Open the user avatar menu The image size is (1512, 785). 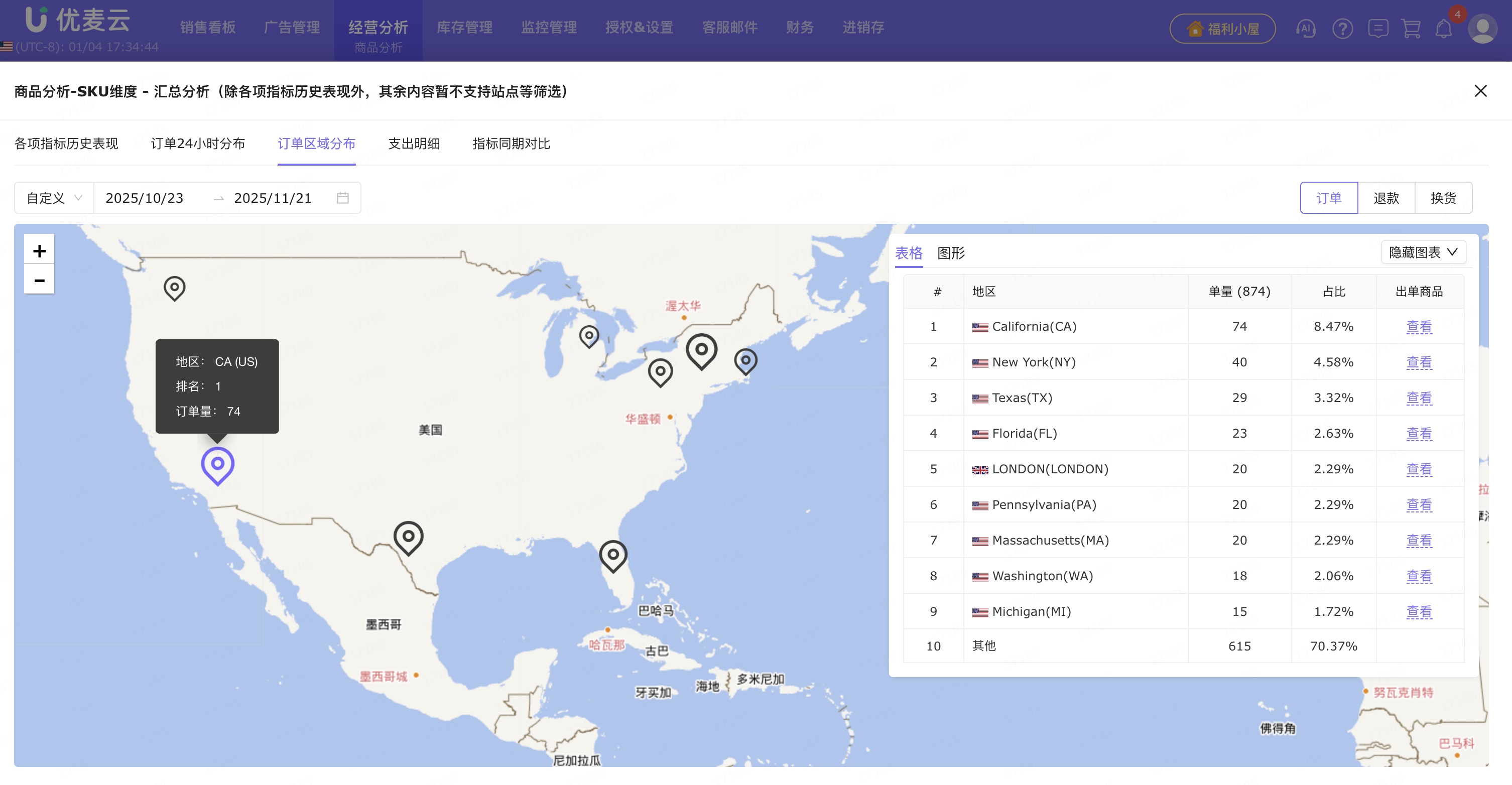pyautogui.click(x=1483, y=28)
